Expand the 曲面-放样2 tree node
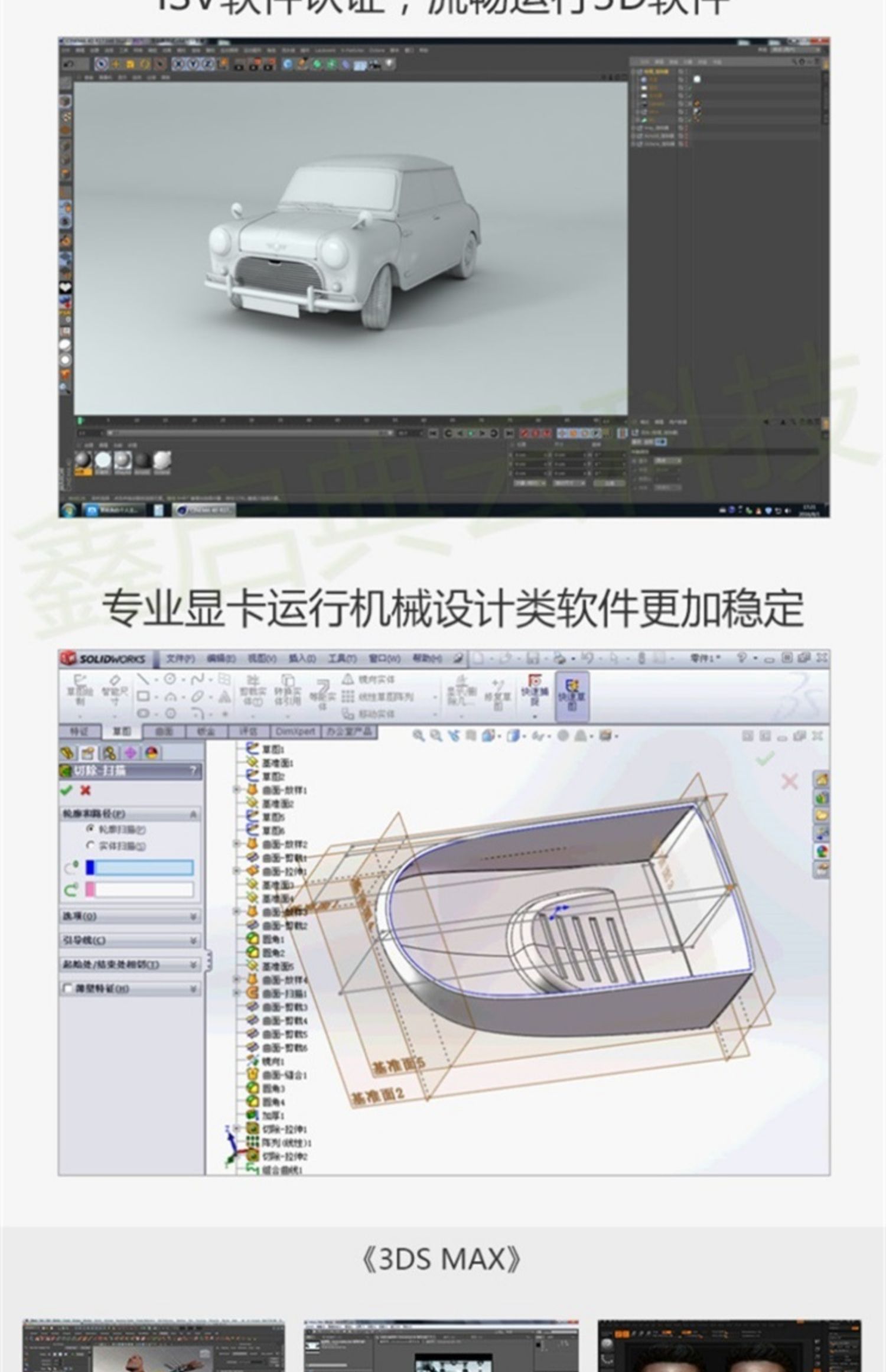The width and height of the screenshot is (886, 1372). coord(237,843)
